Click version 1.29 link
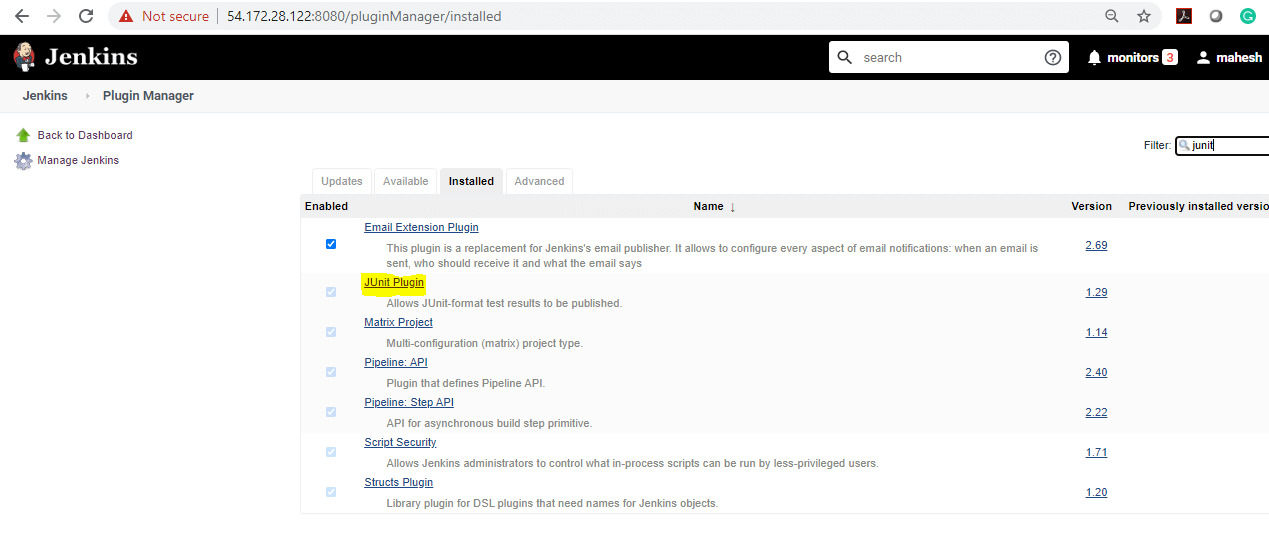The height and width of the screenshot is (553, 1269). click(x=1096, y=293)
